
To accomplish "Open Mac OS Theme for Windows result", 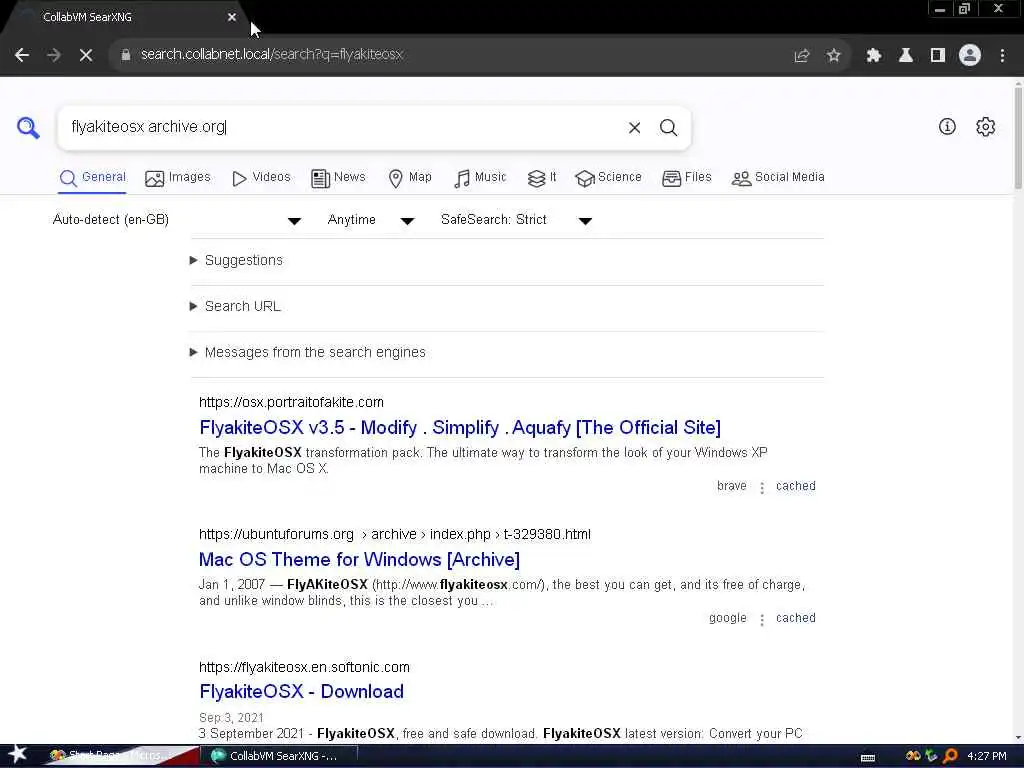I will click(x=359, y=560).
